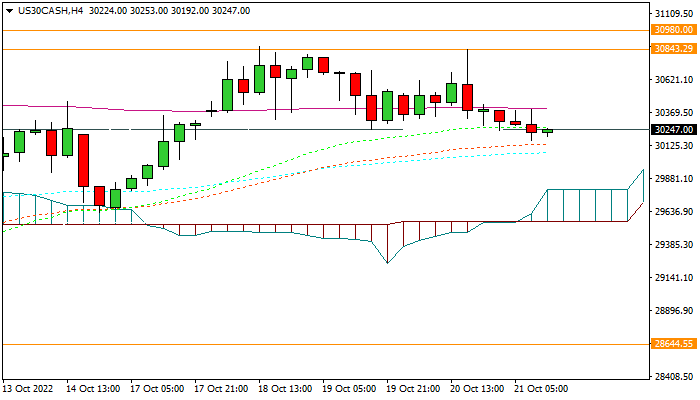Select the orange horizontal line near 28644.55
700x400 pixels.
tap(300, 343)
